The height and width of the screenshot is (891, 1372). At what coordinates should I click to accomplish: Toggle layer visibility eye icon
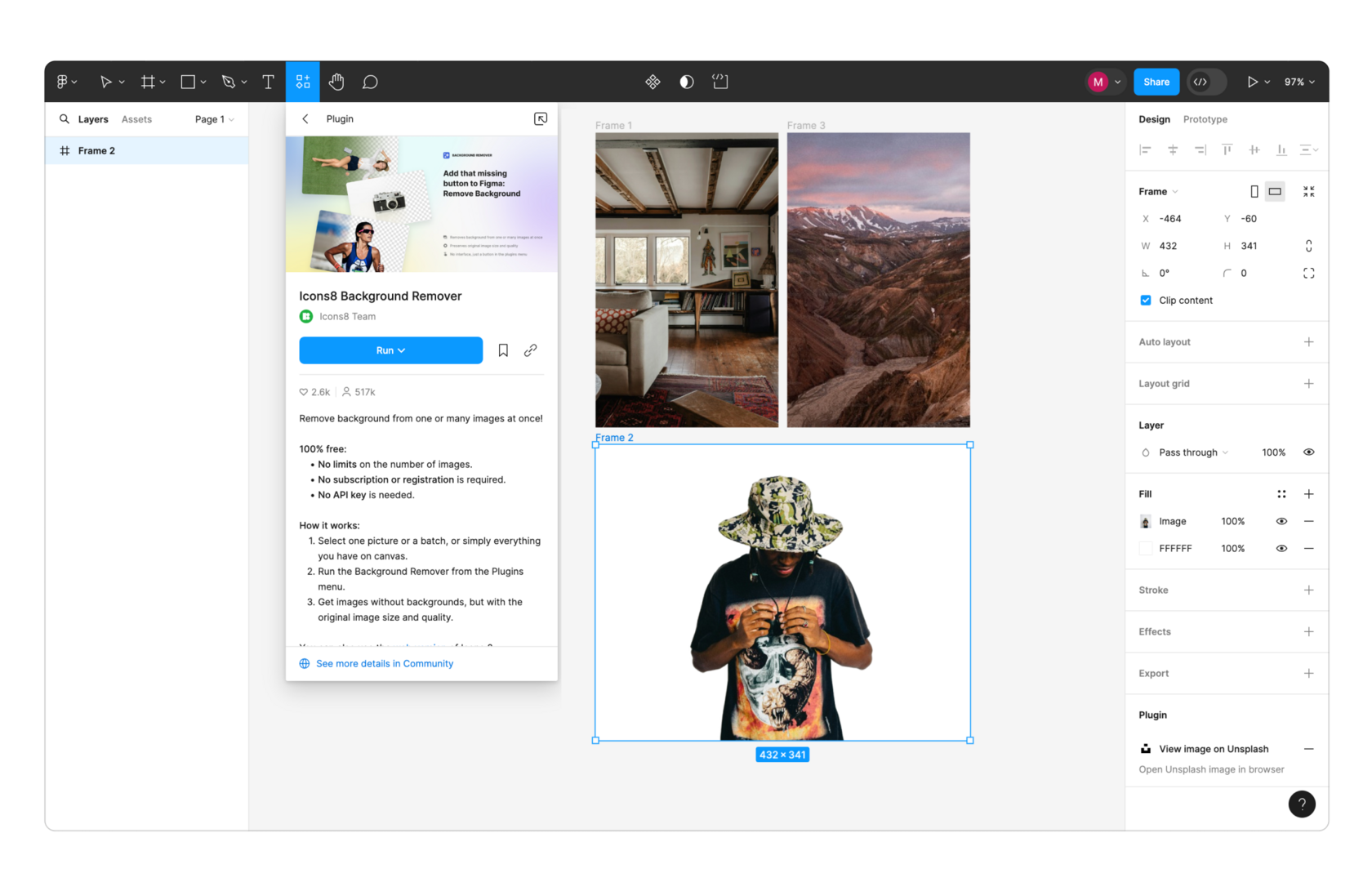1309,452
